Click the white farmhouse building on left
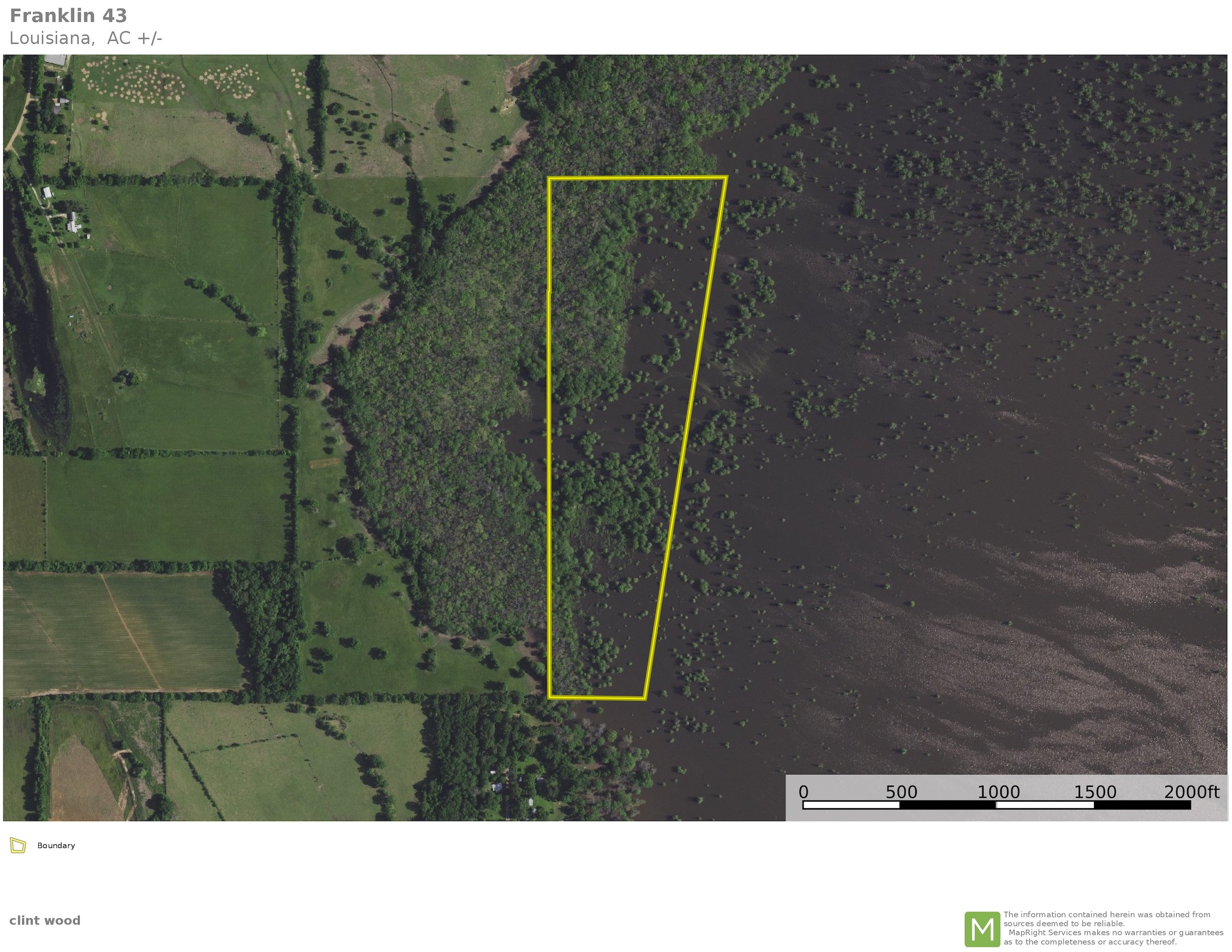Screen dimensions: 1232x952 (73, 222)
